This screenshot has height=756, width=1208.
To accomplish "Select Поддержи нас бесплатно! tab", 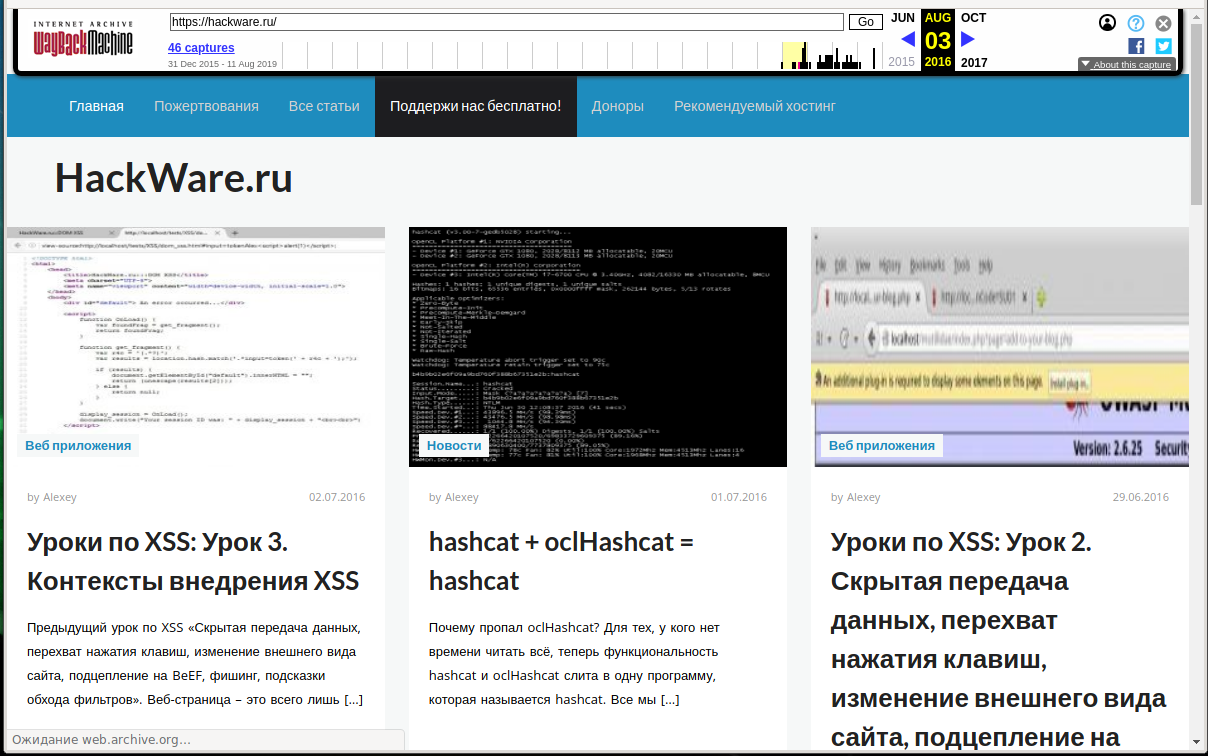I will point(475,106).
